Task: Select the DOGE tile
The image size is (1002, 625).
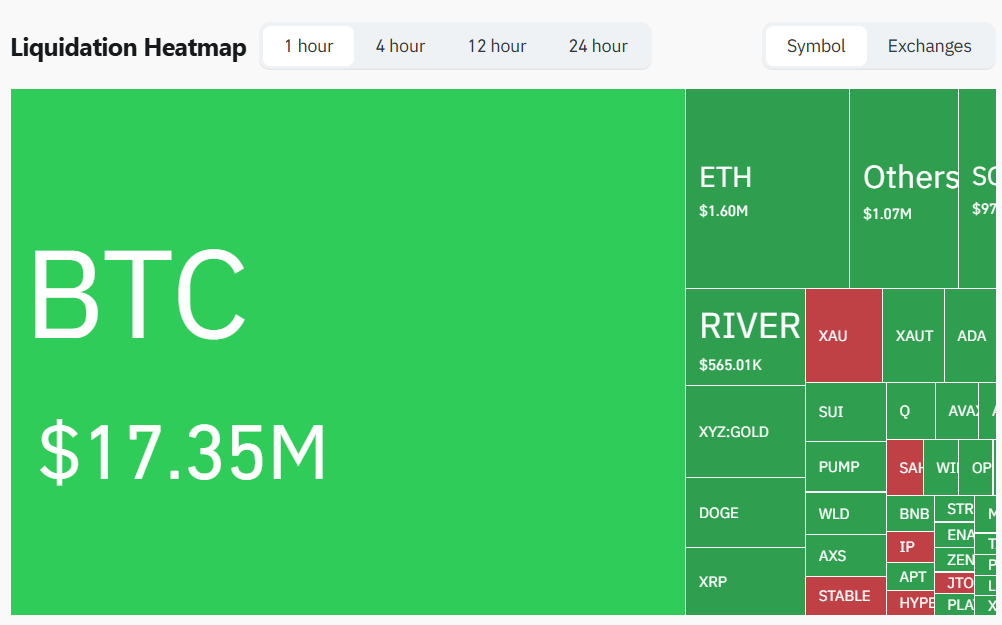Action: point(745,513)
